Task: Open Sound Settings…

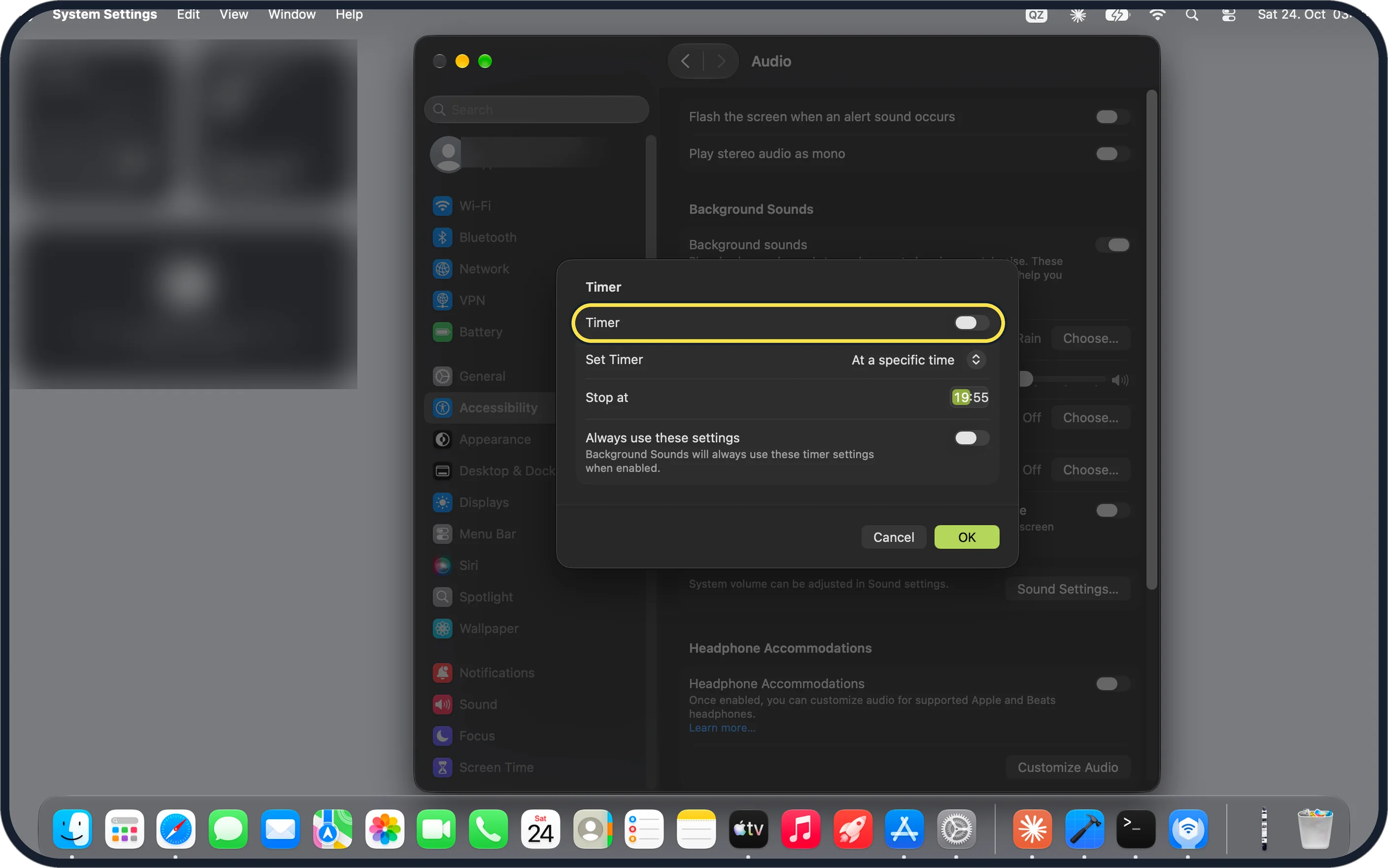Action: (x=1068, y=589)
